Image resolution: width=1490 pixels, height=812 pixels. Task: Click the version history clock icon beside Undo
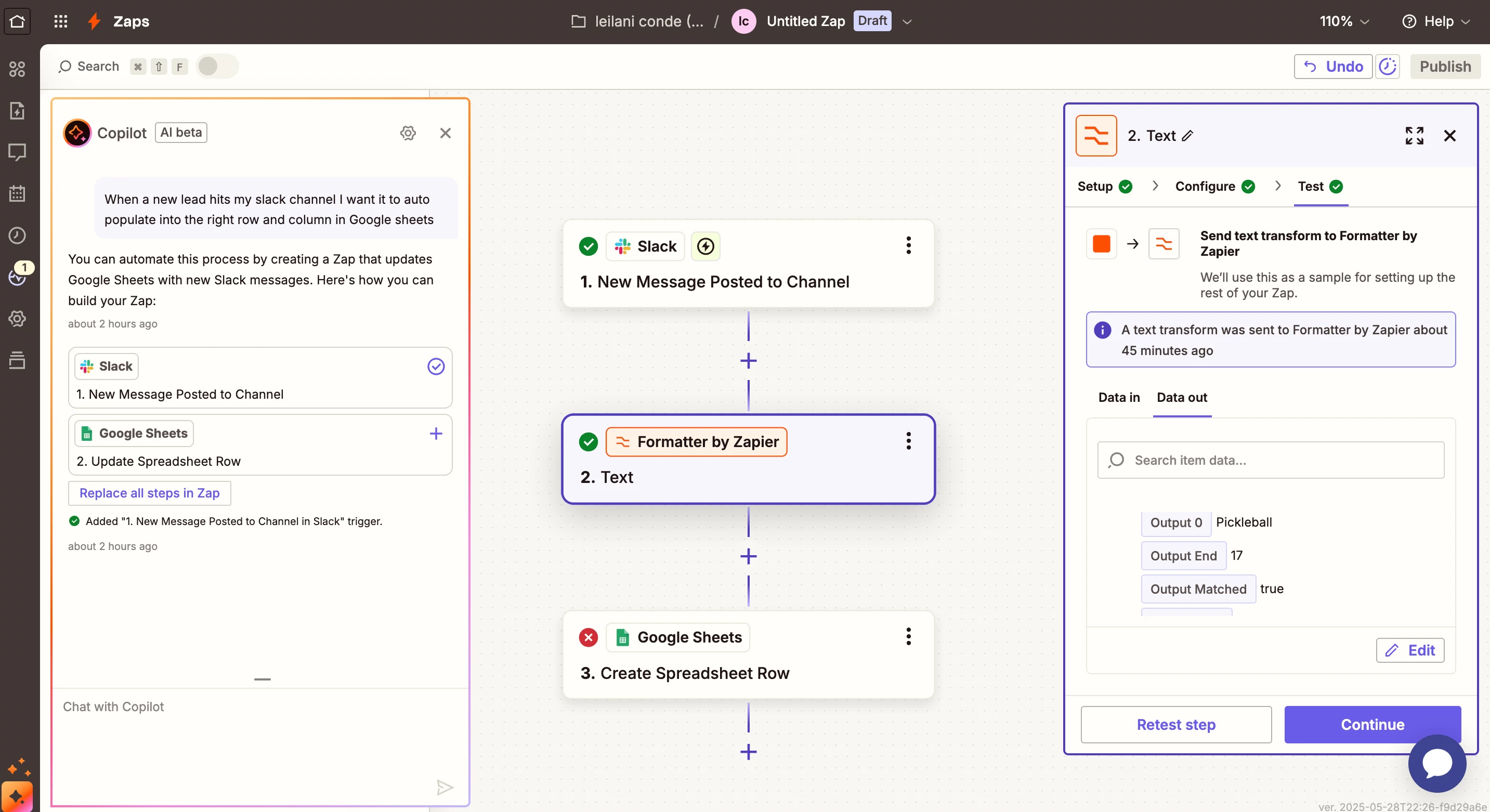(1387, 67)
